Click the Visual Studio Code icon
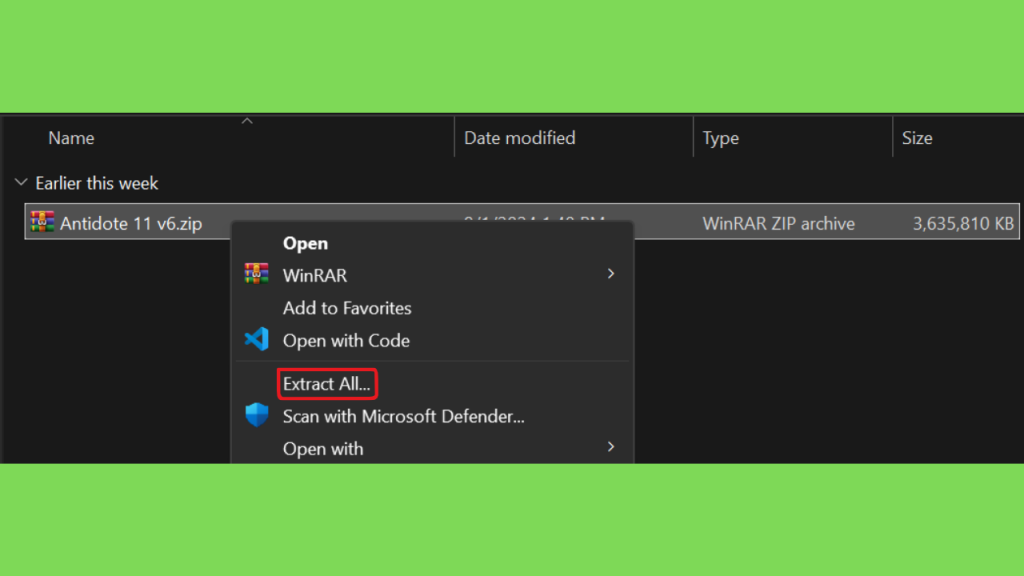 (257, 339)
